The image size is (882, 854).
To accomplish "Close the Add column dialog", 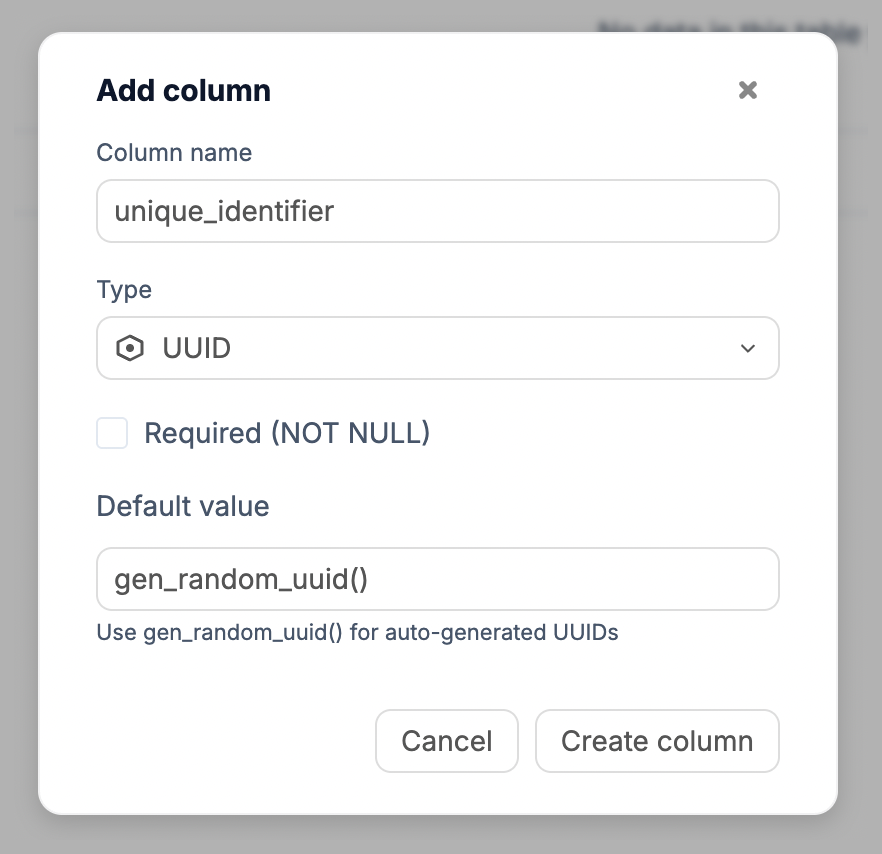I will tap(748, 90).
